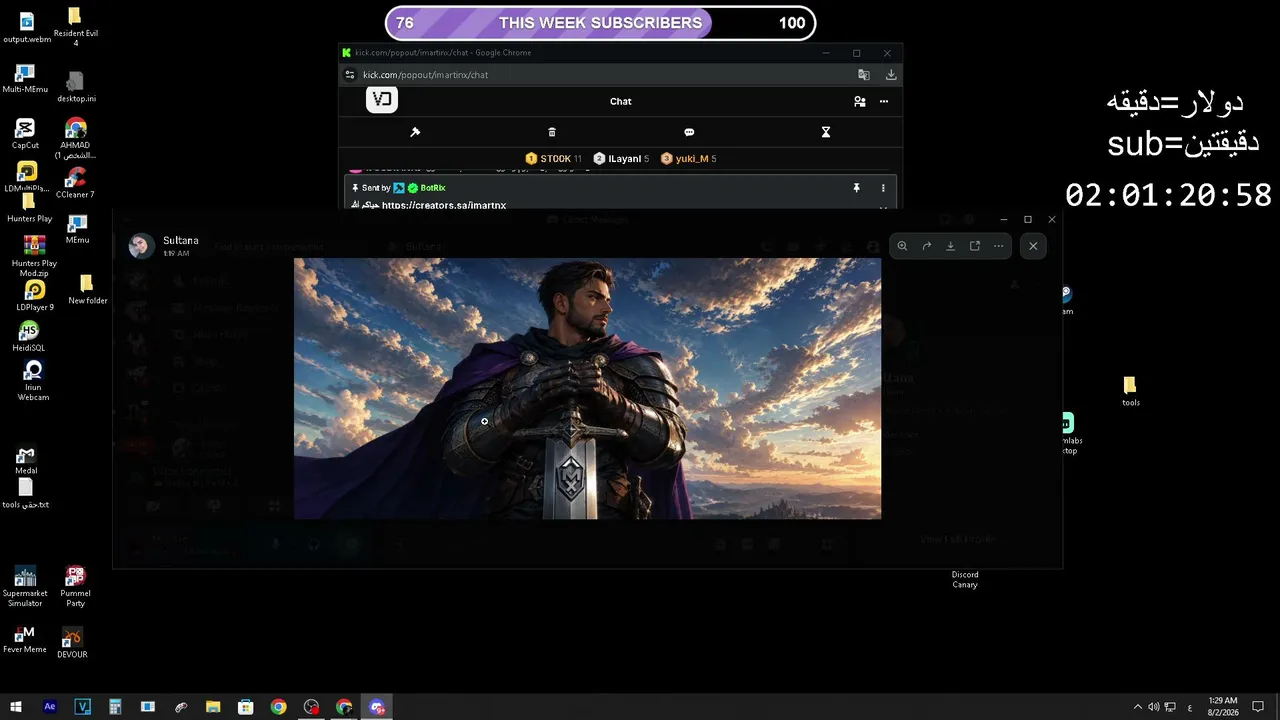Select the Supermarket Simulator desktop icon
Viewport: 1280px width, 720px height.
tap(25, 587)
